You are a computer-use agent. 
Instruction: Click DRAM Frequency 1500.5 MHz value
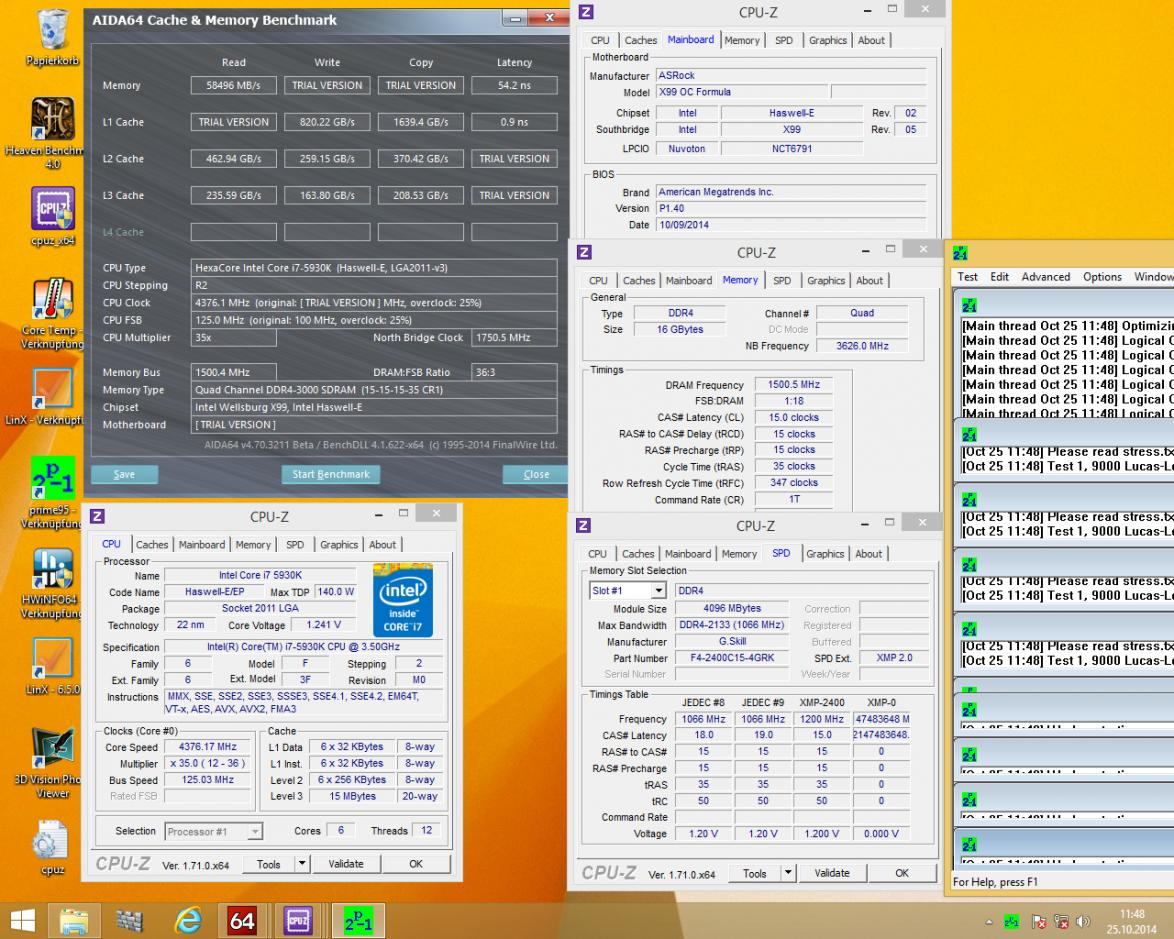tap(794, 384)
